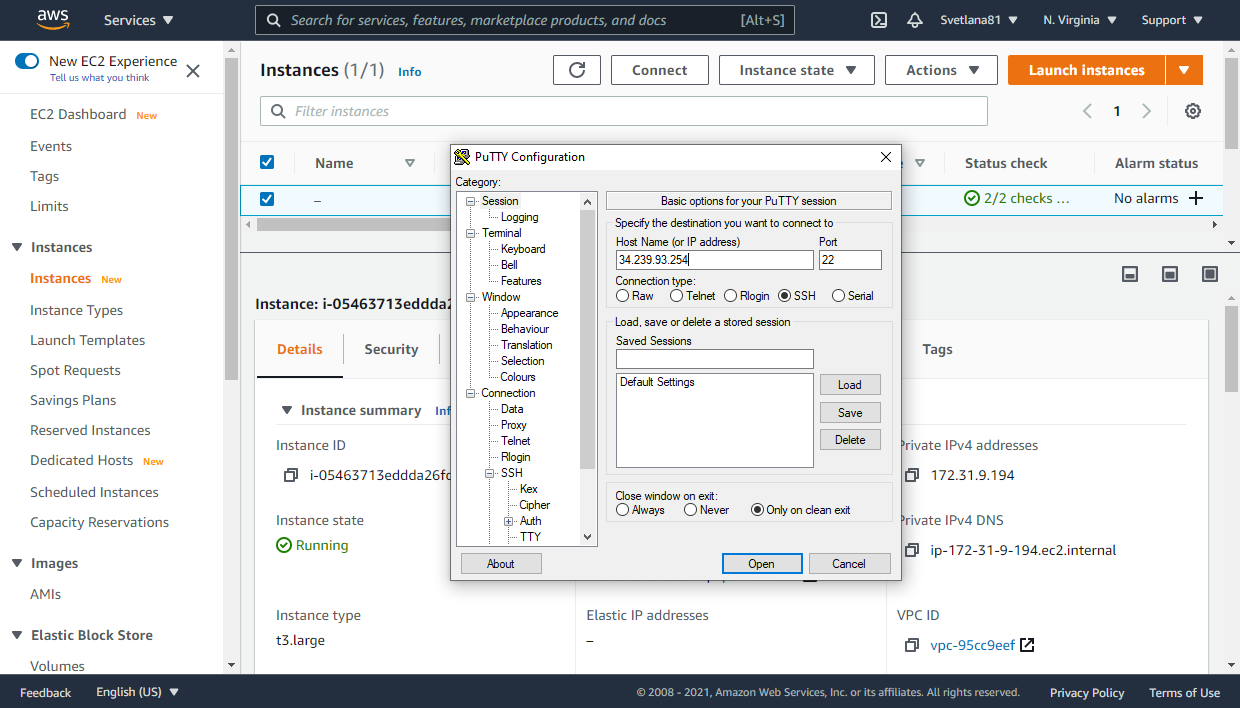The image size is (1240, 708).
Task: Click the PuTTY Configuration title icon
Action: point(462,157)
